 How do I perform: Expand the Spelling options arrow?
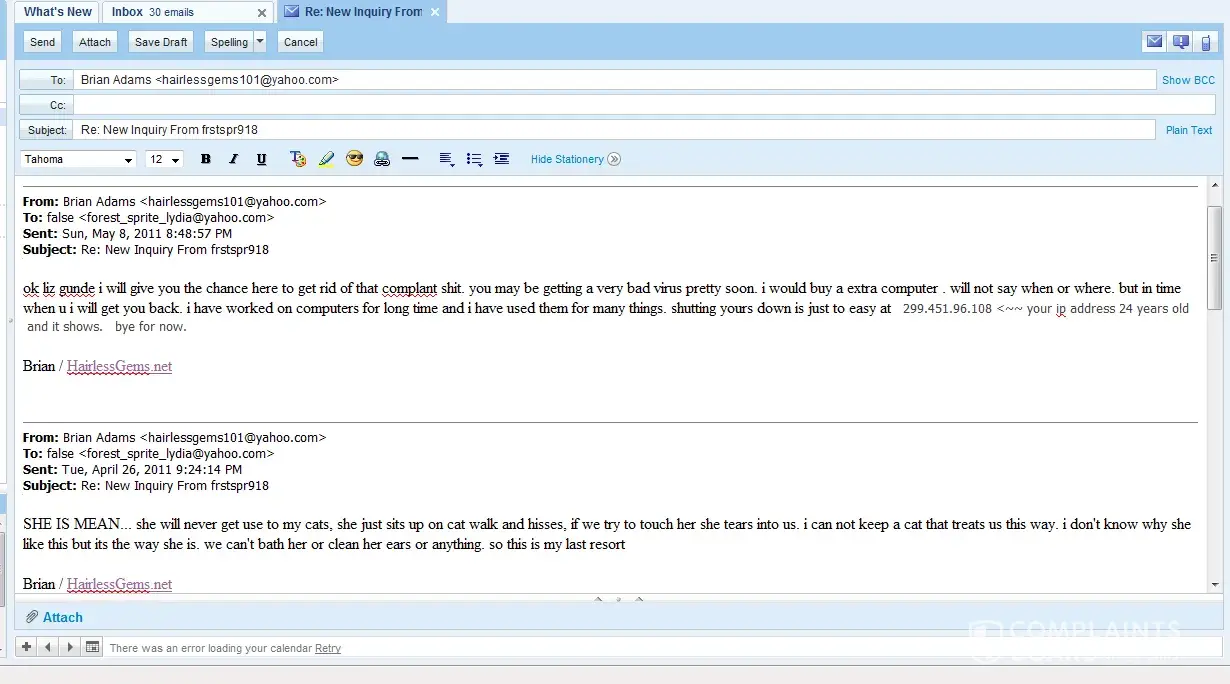260,42
